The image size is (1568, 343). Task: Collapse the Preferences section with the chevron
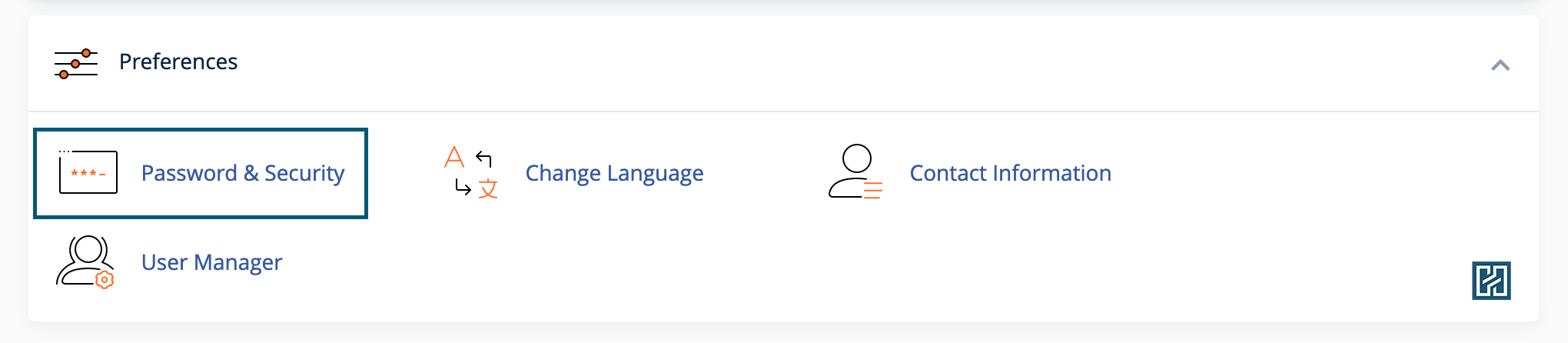coord(1500,65)
